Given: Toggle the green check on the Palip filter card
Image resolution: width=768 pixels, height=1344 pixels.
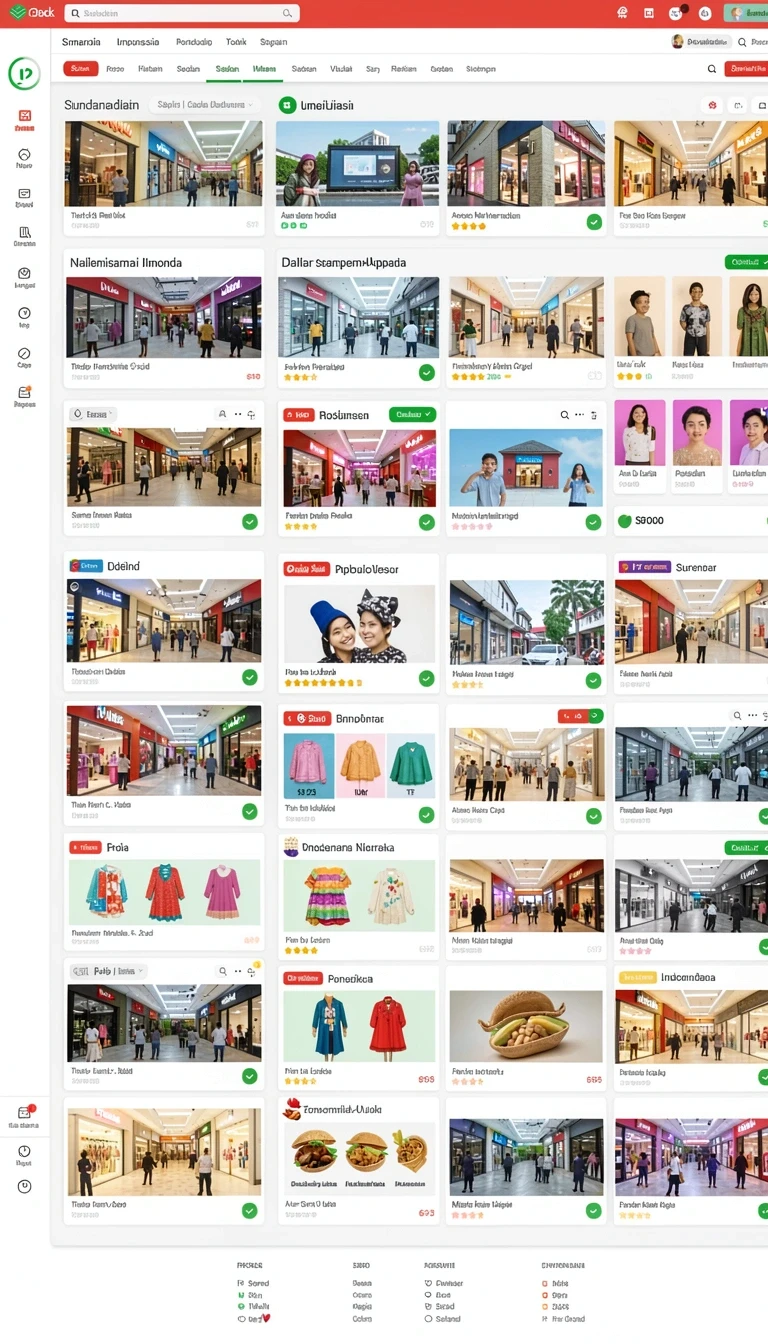Looking at the screenshot, I should (x=250, y=1076).
